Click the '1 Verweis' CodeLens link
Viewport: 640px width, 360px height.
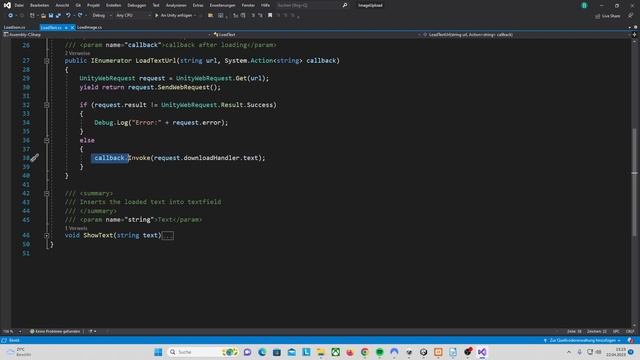pos(76,228)
